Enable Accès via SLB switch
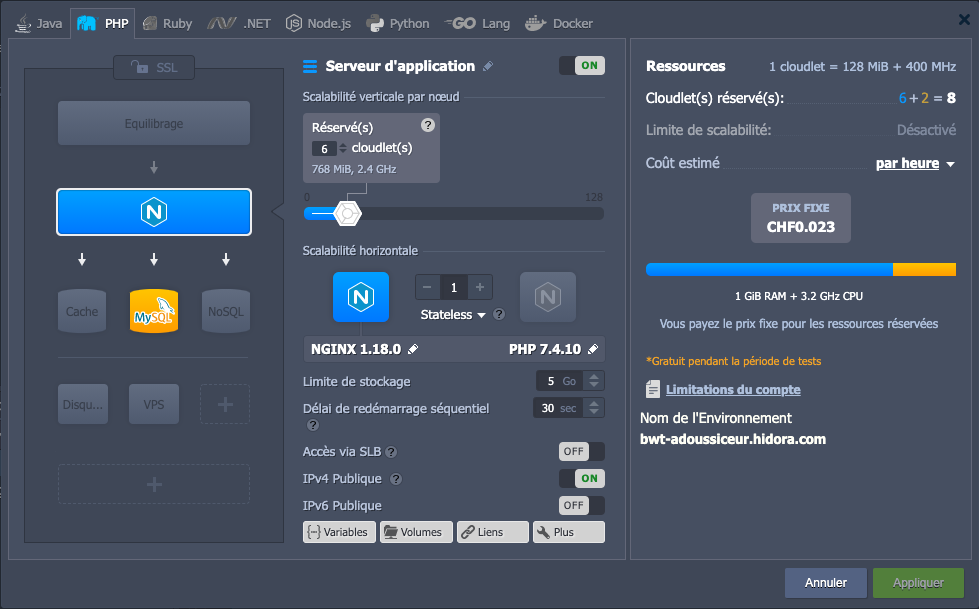This screenshot has height=609, width=979. (x=582, y=452)
